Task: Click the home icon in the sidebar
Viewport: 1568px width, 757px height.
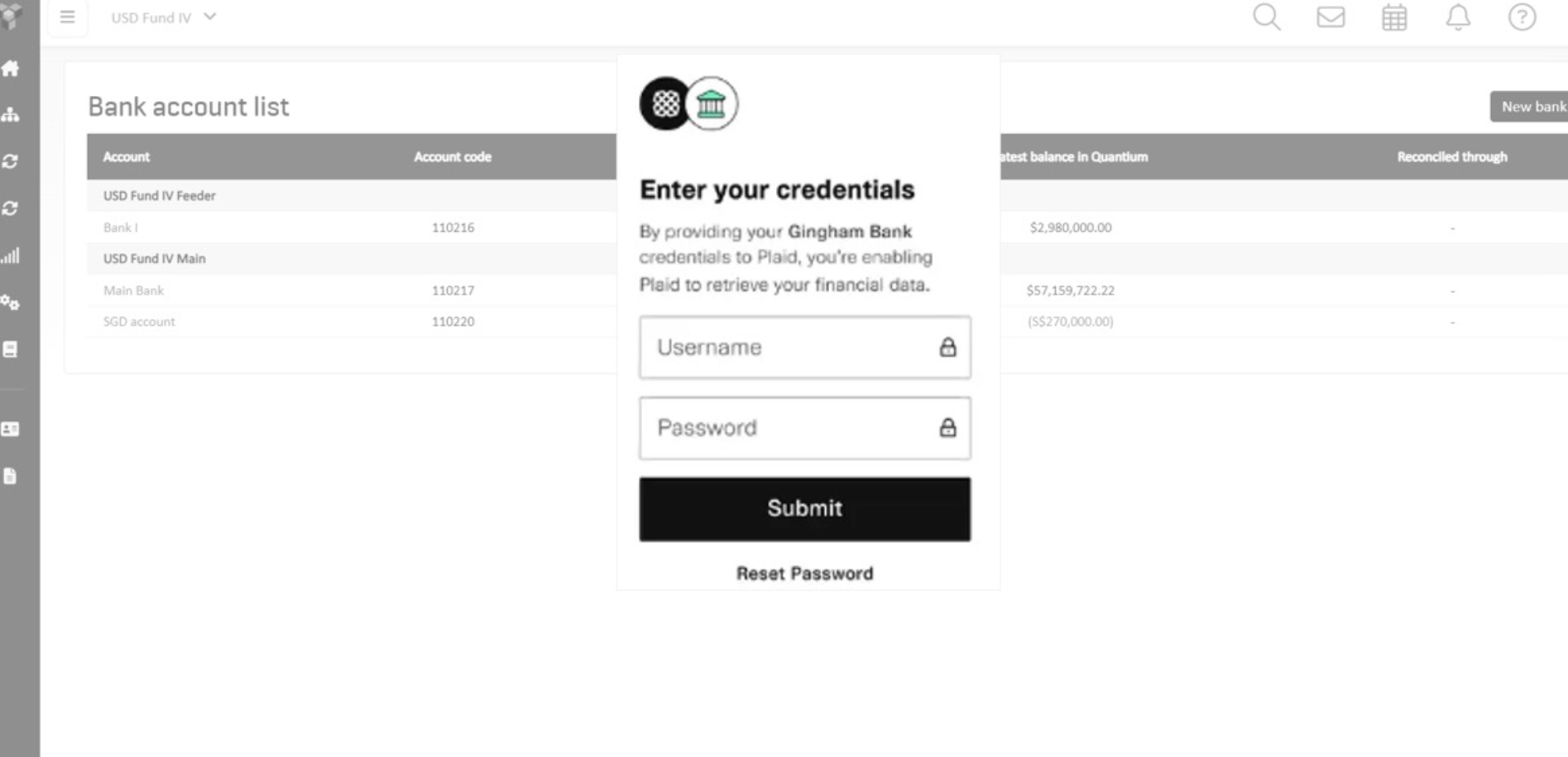Action: (11, 69)
